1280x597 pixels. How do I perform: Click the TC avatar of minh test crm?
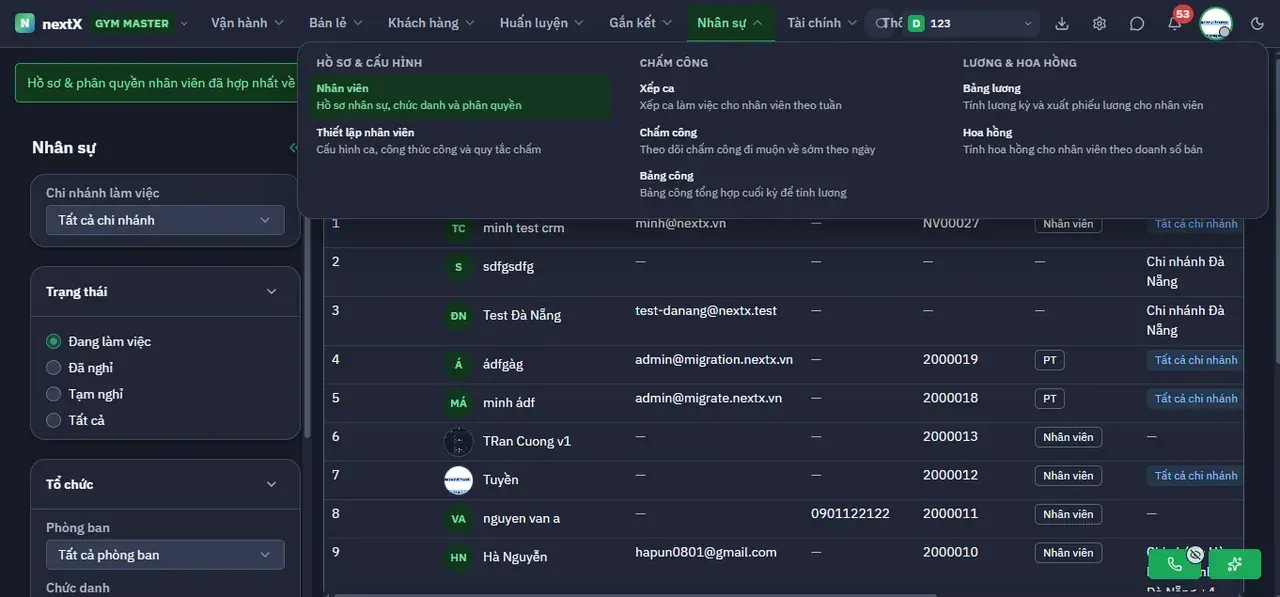(458, 228)
